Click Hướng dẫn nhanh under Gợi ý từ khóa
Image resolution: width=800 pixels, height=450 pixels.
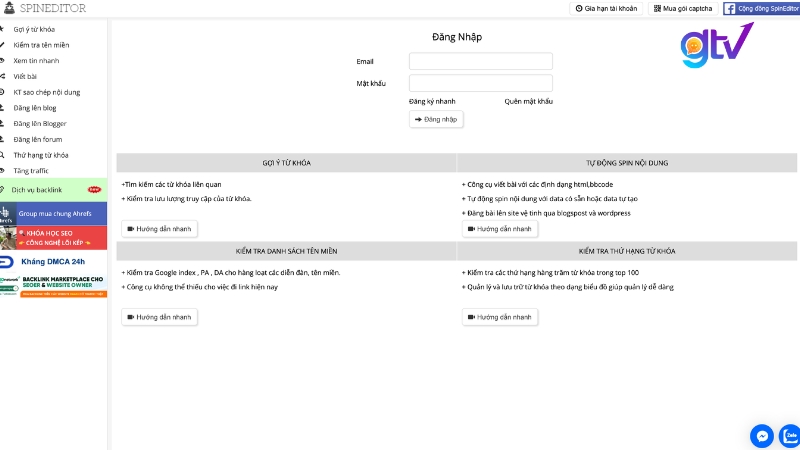[x=159, y=229]
